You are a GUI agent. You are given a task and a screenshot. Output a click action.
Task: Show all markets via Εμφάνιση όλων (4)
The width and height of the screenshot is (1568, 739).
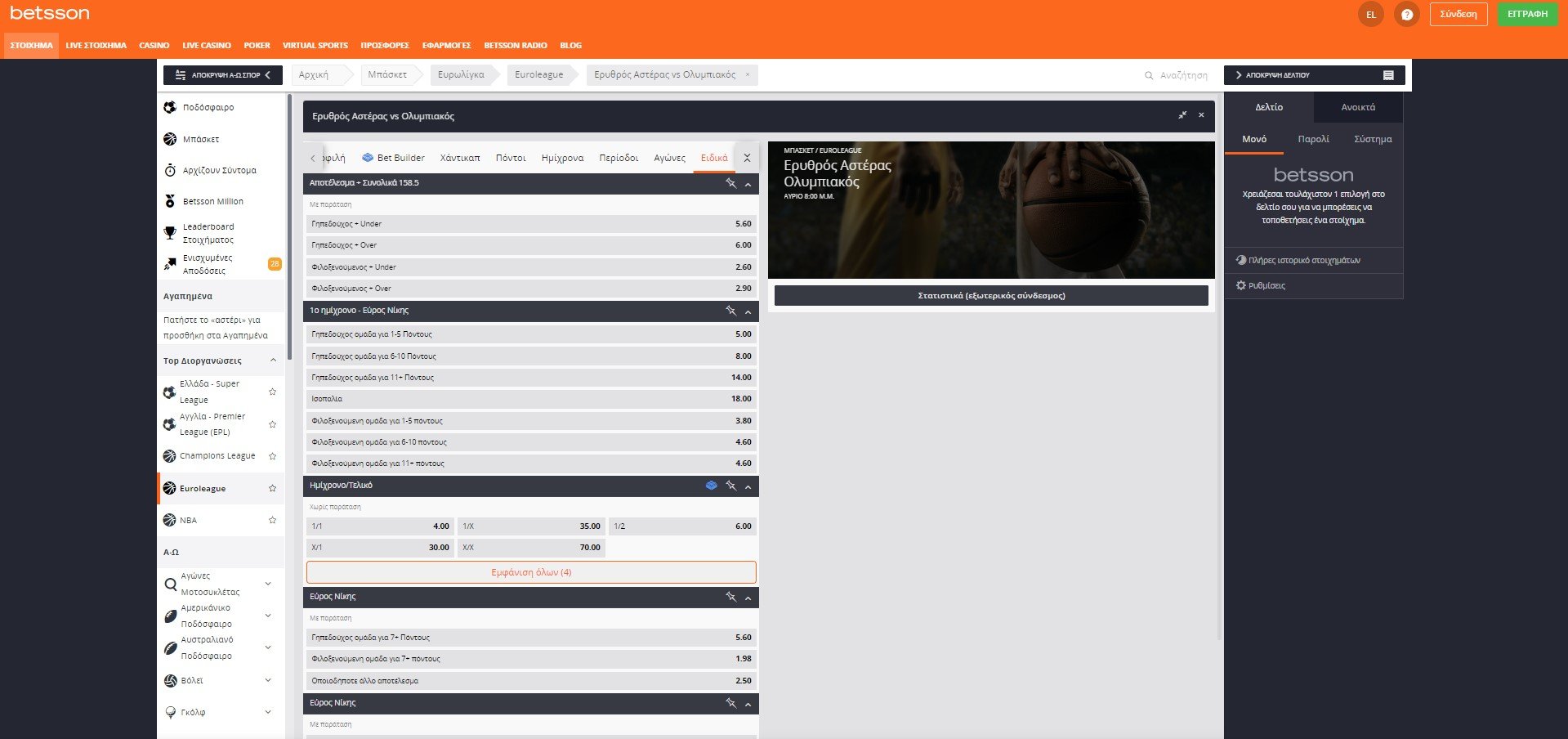[531, 572]
